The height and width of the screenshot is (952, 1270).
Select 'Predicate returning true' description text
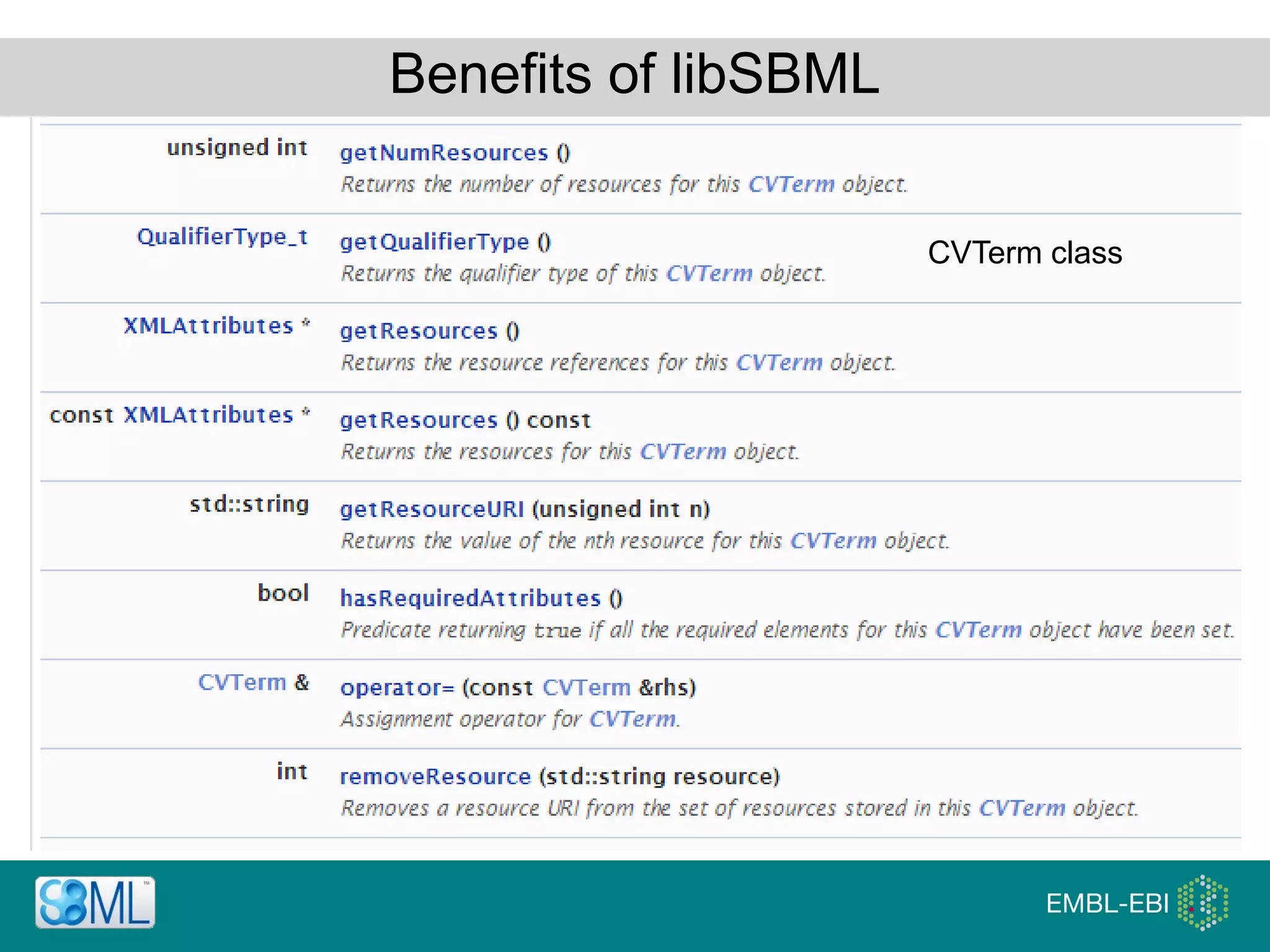[461, 630]
